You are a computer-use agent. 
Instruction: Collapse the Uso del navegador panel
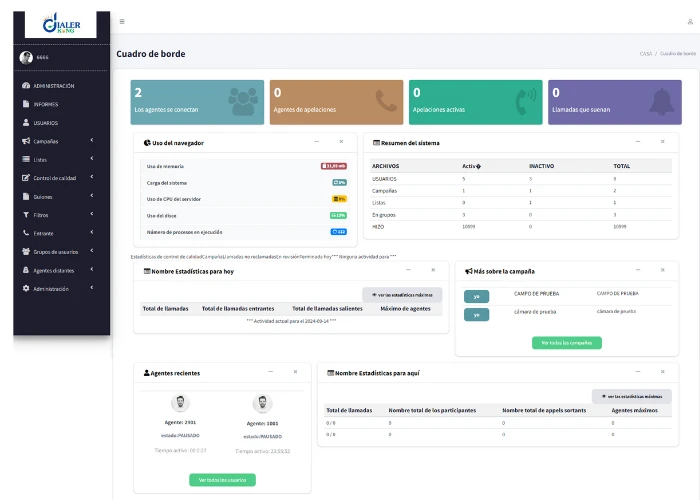tap(317, 142)
